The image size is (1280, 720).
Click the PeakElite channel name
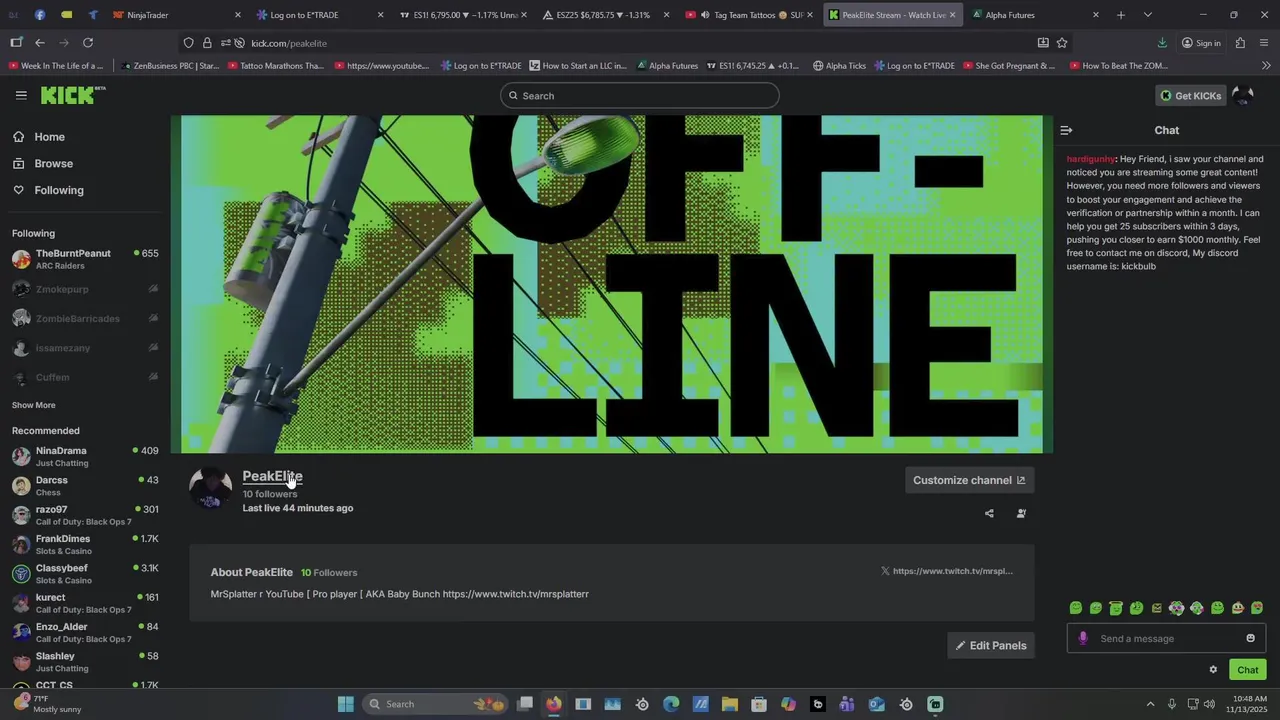point(272,476)
